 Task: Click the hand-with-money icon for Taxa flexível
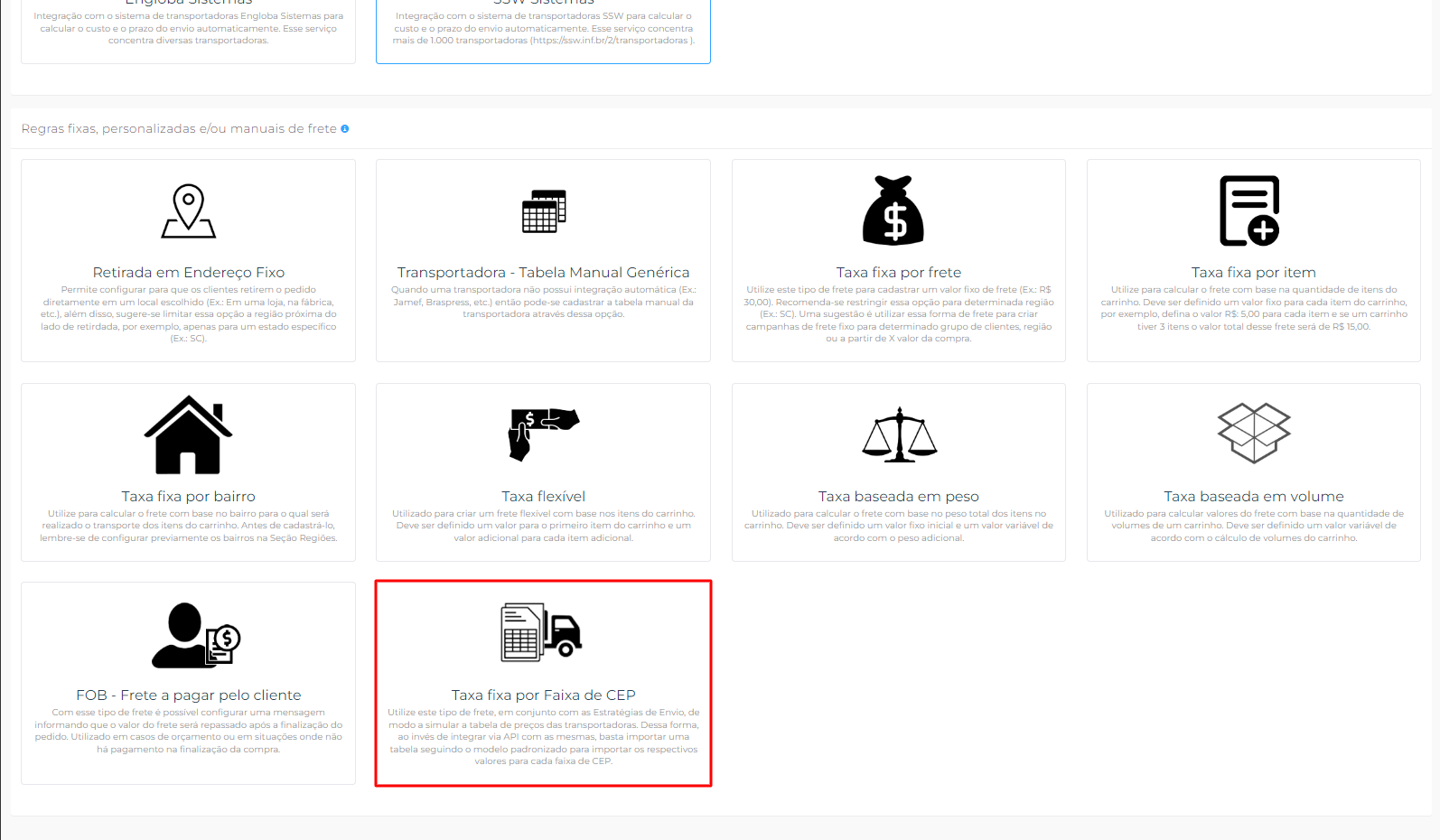point(544,434)
